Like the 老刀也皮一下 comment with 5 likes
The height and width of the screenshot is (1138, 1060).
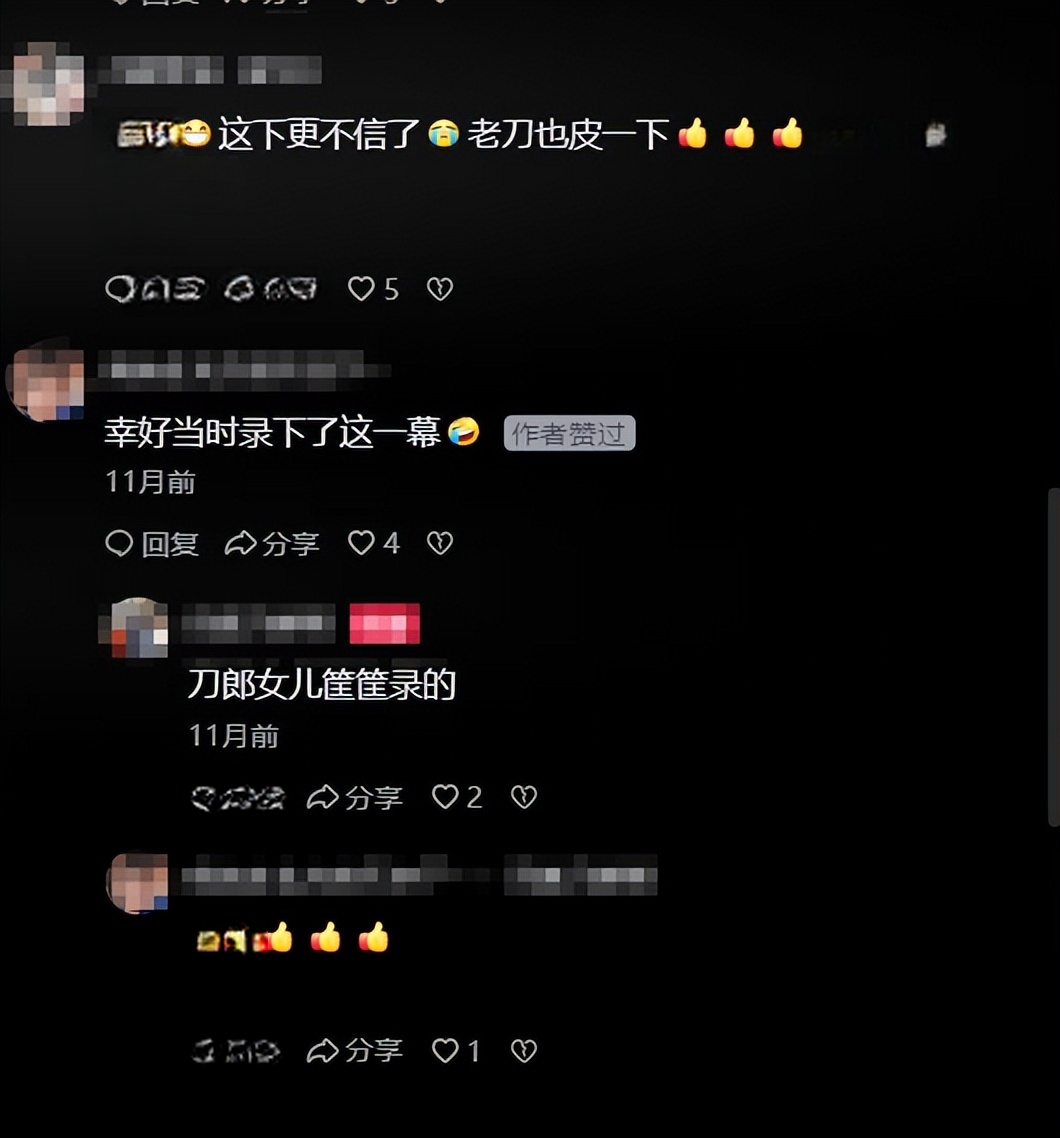[x=373, y=289]
